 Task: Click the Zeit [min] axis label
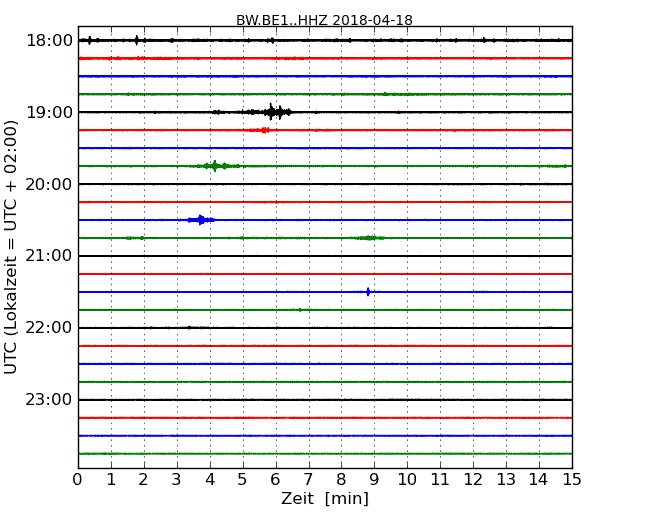[325, 498]
